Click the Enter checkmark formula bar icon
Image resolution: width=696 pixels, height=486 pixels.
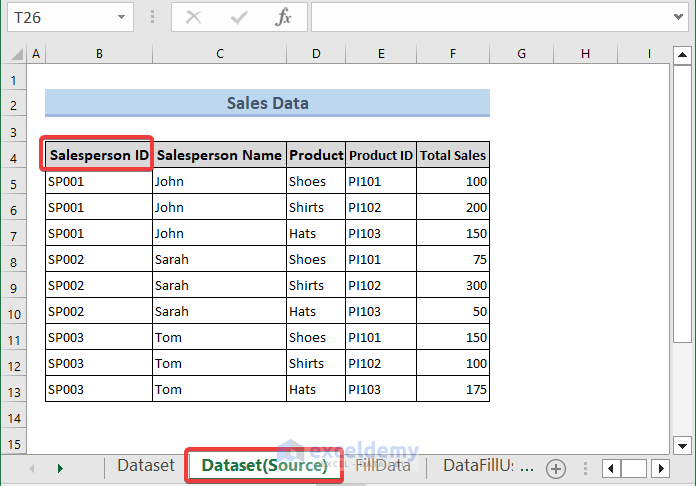pos(239,17)
